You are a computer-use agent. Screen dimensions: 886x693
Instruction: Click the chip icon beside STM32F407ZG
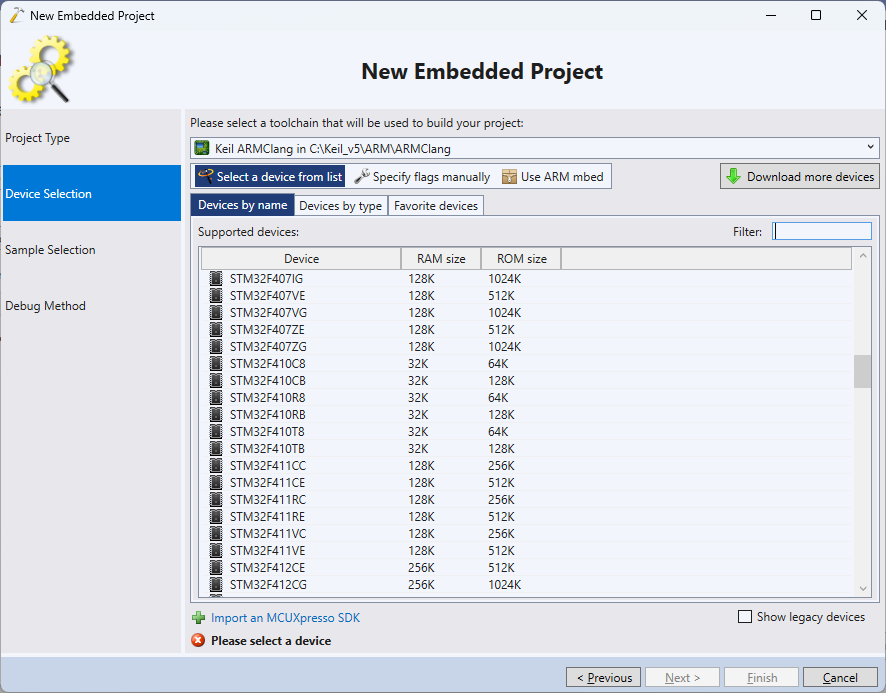216,346
